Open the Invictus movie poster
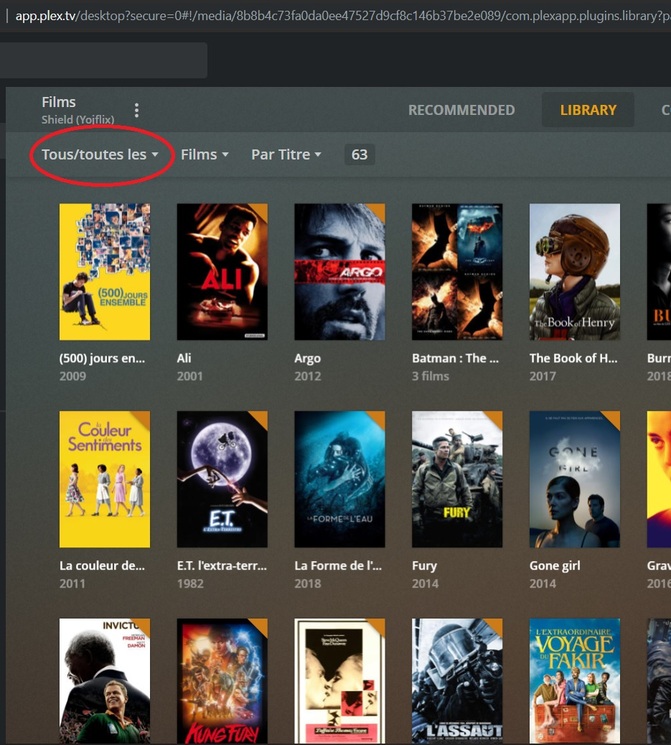This screenshot has width=671, height=745. 105,681
